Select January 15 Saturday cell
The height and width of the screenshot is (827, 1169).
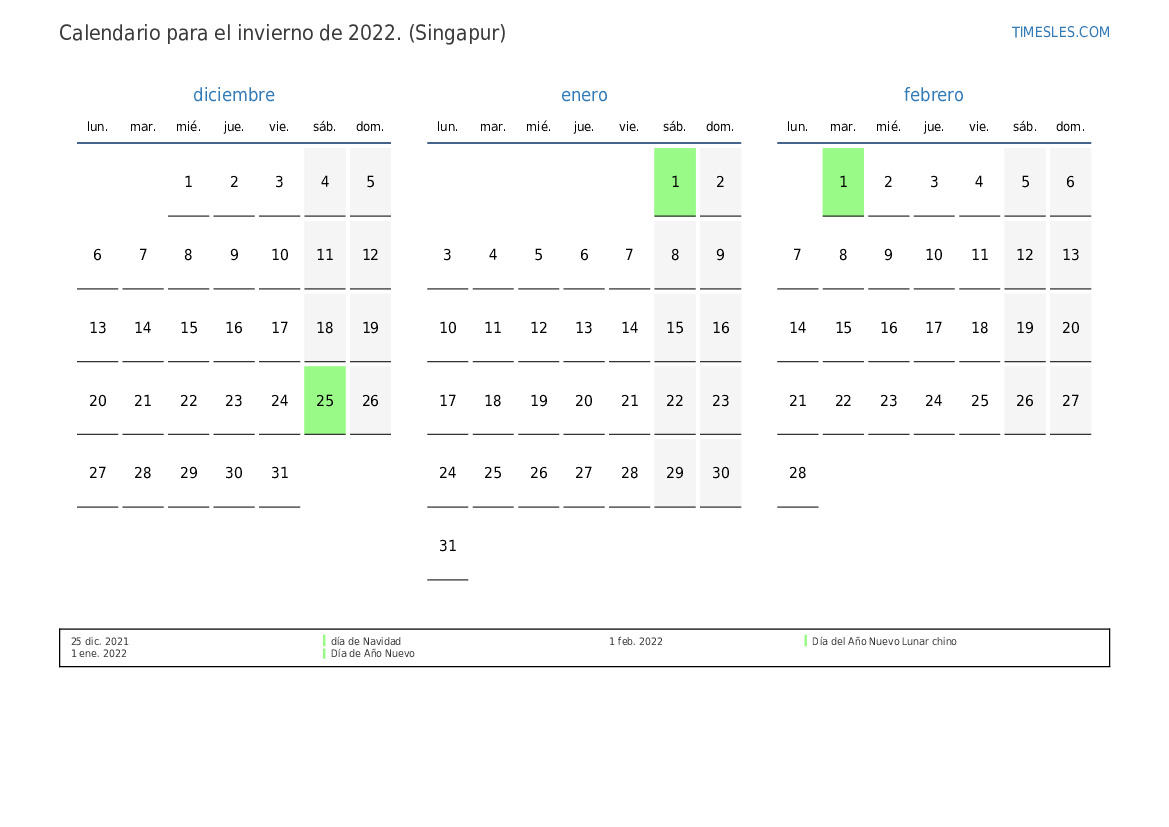[675, 327]
